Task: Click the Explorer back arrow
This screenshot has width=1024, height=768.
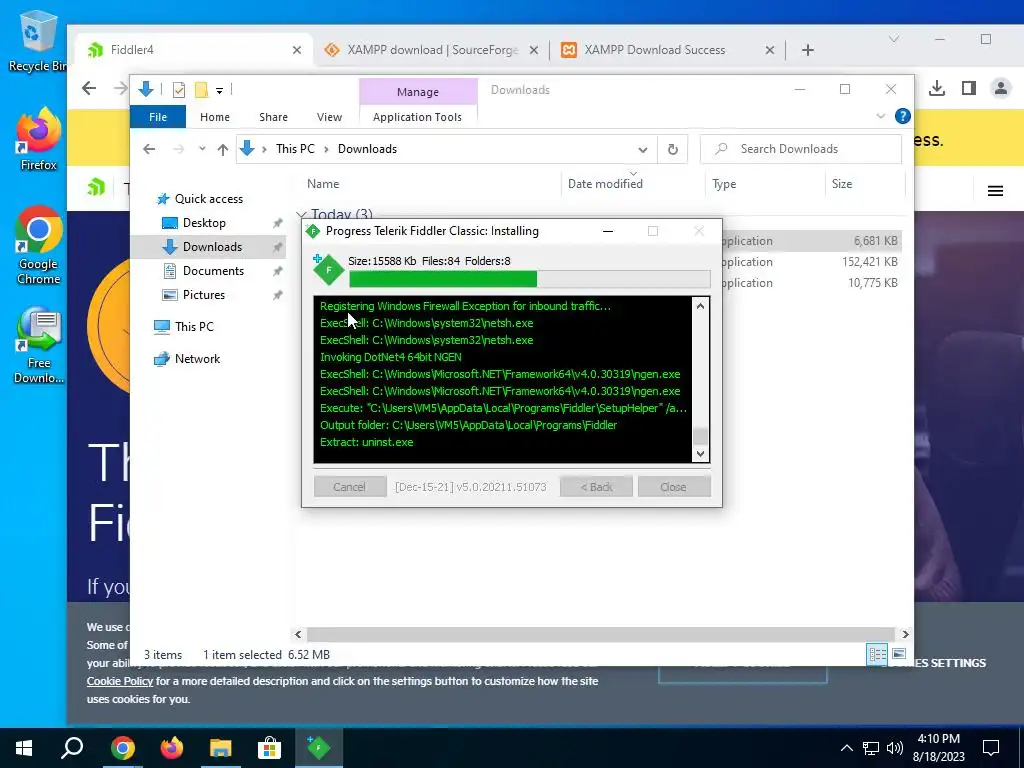Action: [149, 150]
